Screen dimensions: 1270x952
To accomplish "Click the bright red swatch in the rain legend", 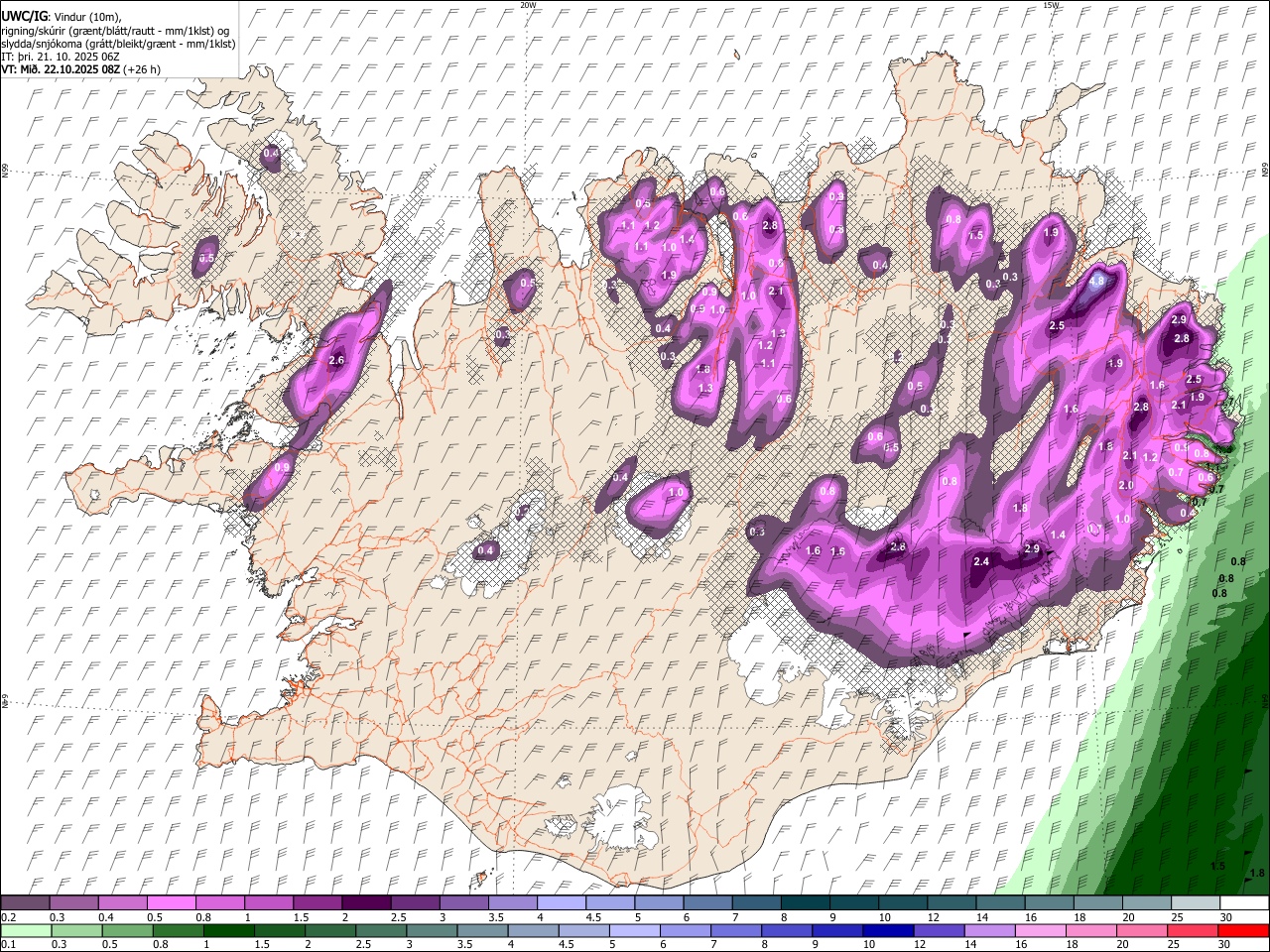I will pyautogui.click(x=1244, y=930).
